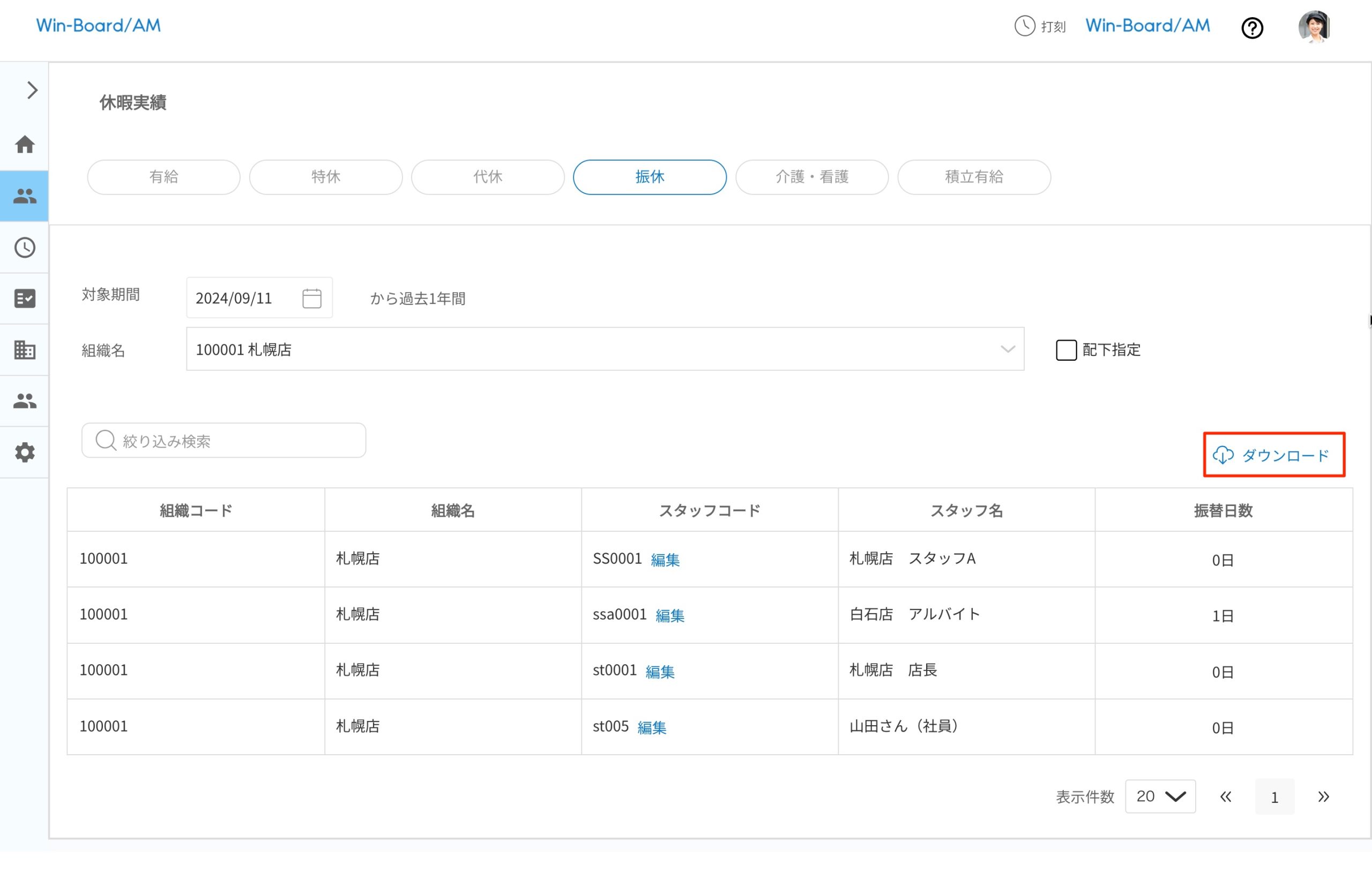The height and width of the screenshot is (871, 1372).
Task: Enable the 配下指定 checkbox
Action: point(1065,350)
